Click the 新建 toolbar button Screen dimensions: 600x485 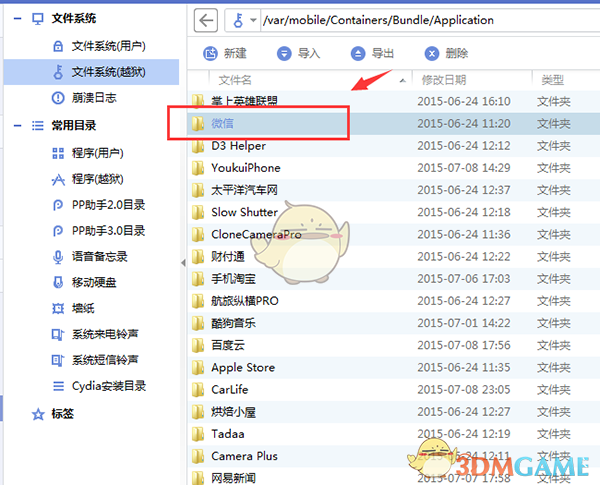click(x=225, y=54)
